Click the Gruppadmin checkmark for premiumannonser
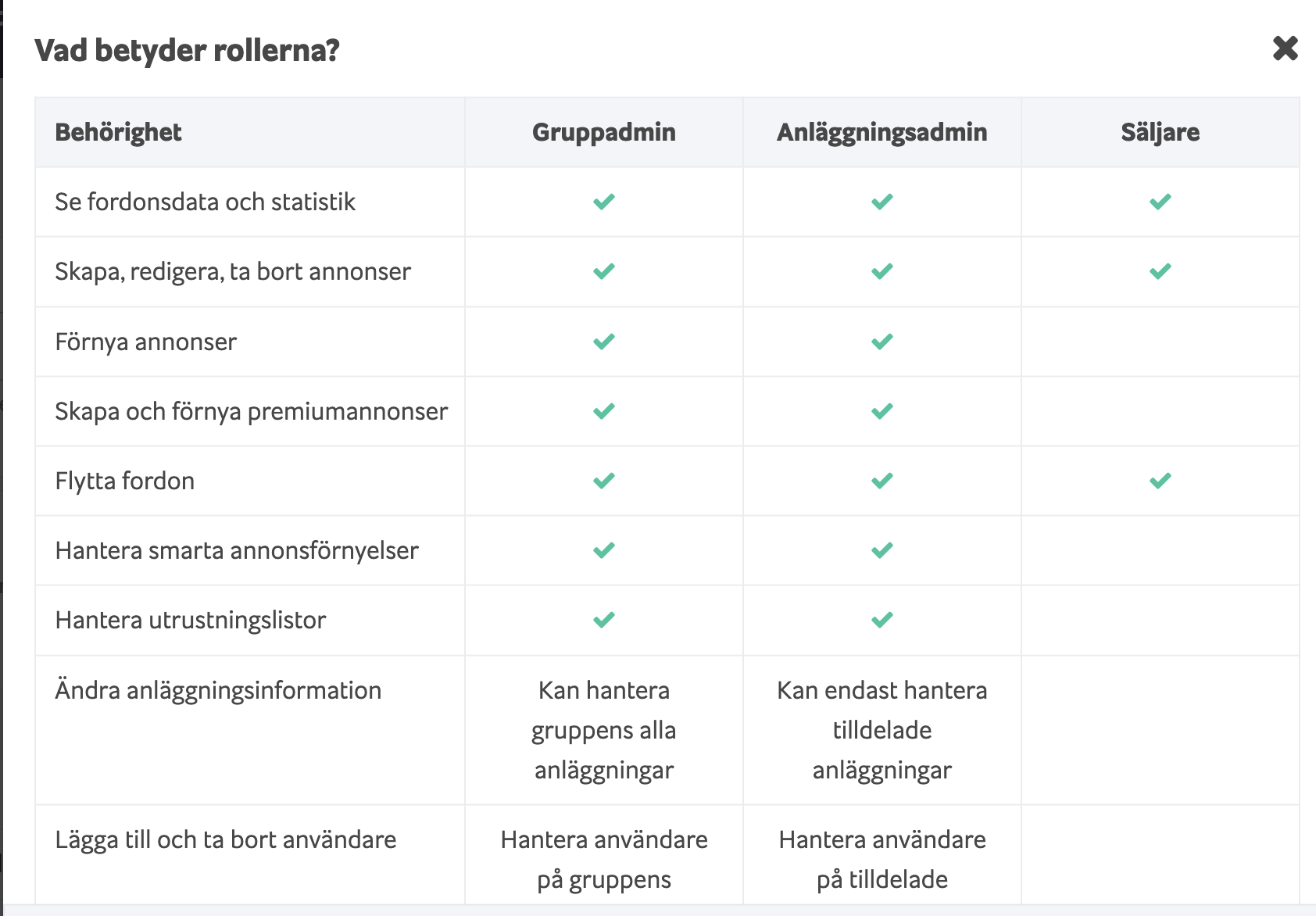 (x=603, y=411)
